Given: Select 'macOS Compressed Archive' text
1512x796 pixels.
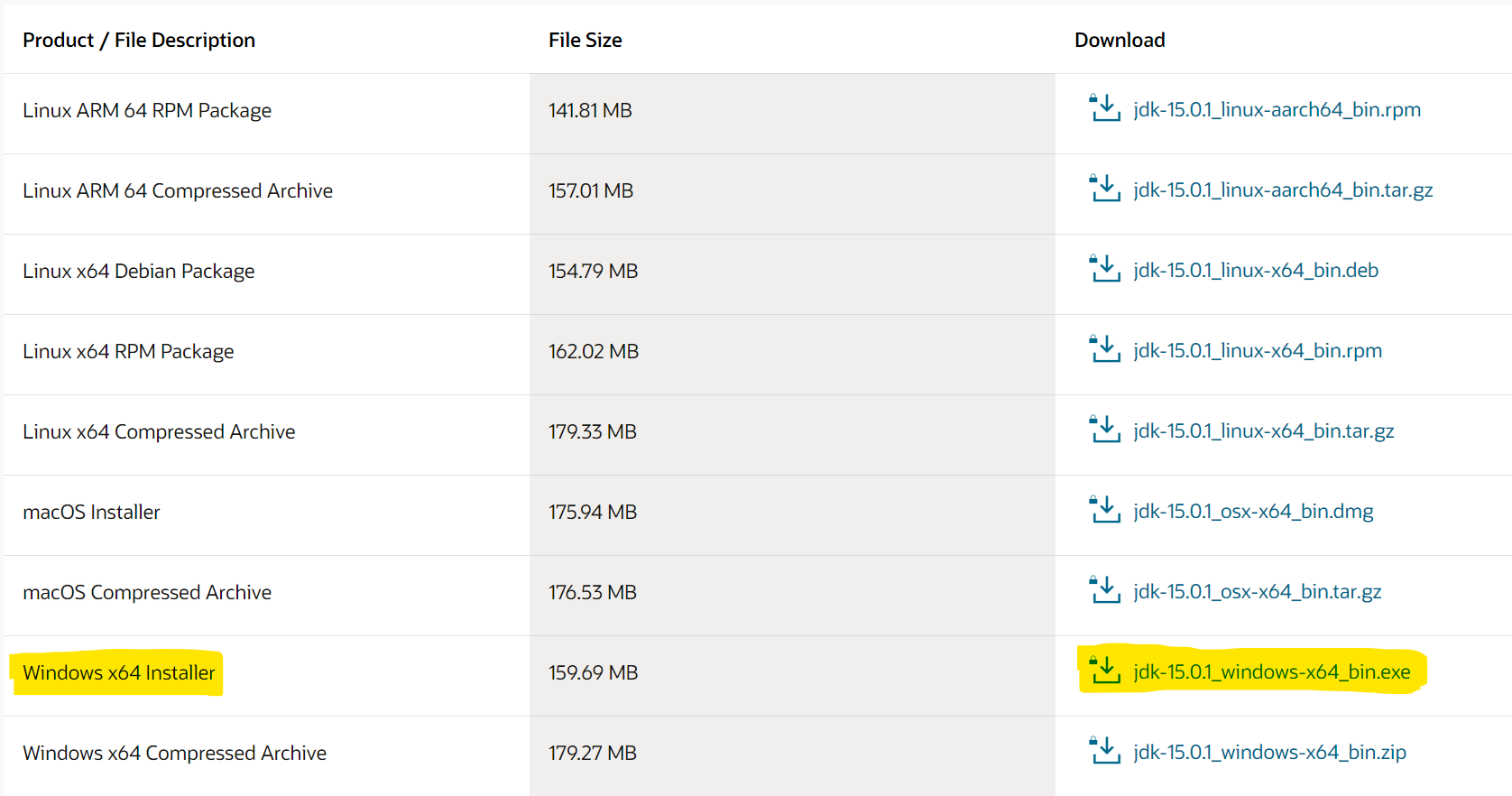Looking at the screenshot, I should [147, 593].
